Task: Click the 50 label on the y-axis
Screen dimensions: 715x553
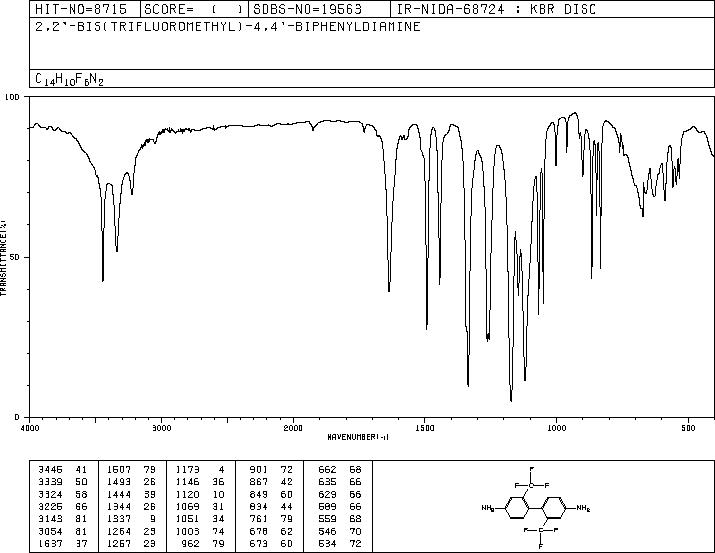Action: (16, 257)
